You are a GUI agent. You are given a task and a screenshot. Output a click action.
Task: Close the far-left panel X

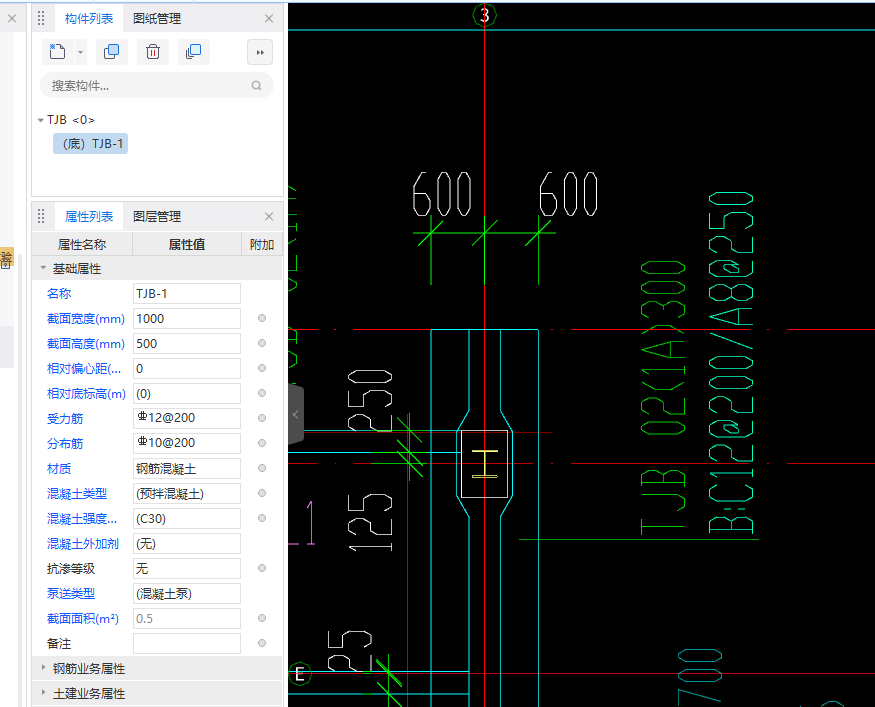12,18
